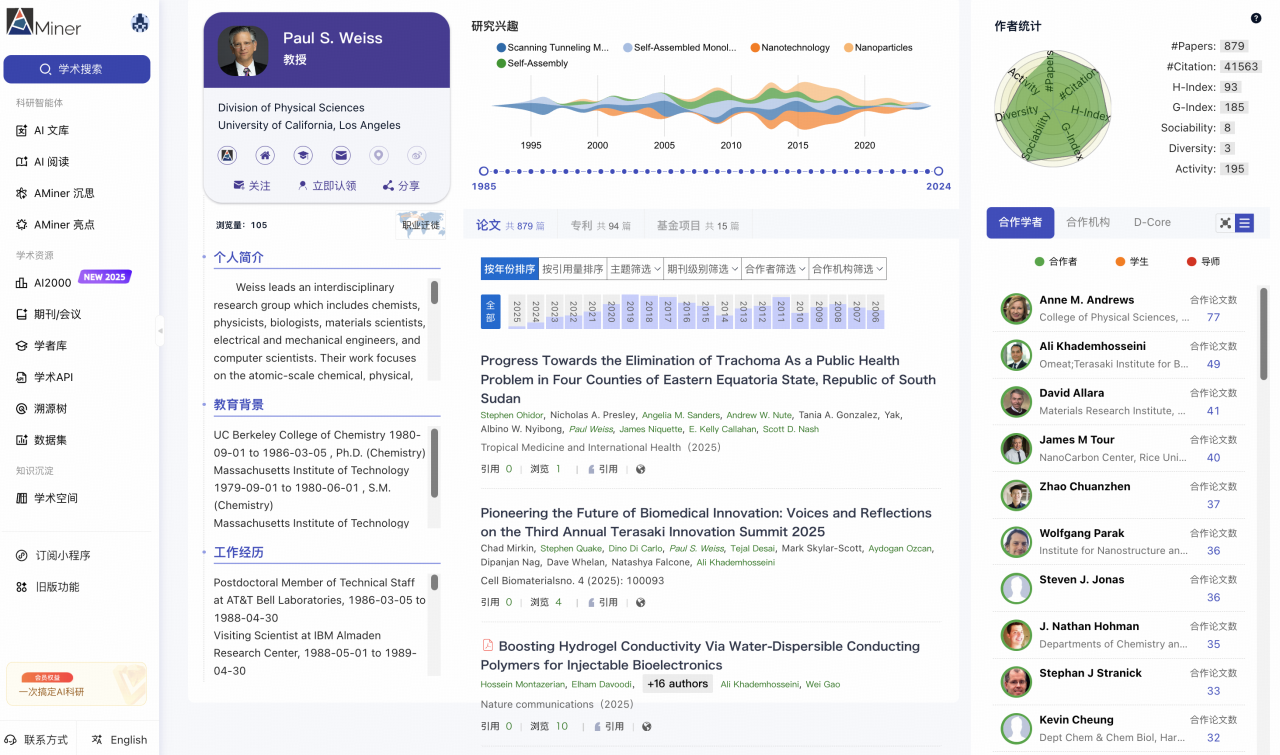Open AI 文库 in the sidebar
This screenshot has width=1280, height=755.
coord(43,130)
